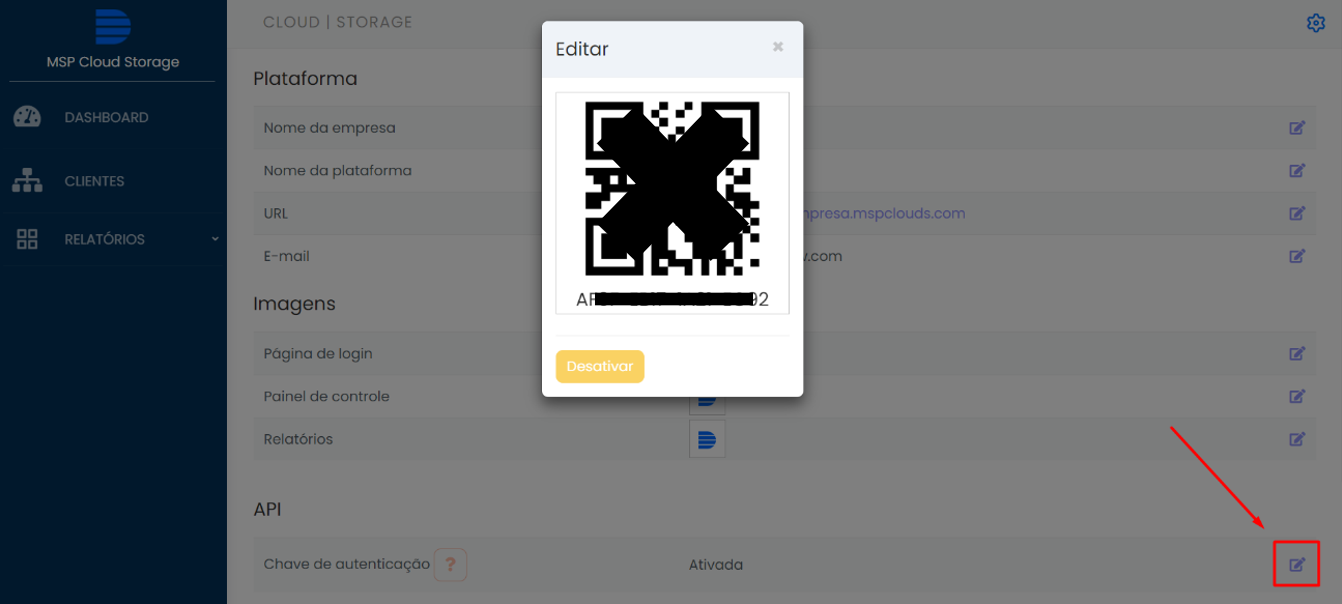Click the MSP Cloud Storage logo
This screenshot has width=1342, height=604.
(x=113, y=27)
